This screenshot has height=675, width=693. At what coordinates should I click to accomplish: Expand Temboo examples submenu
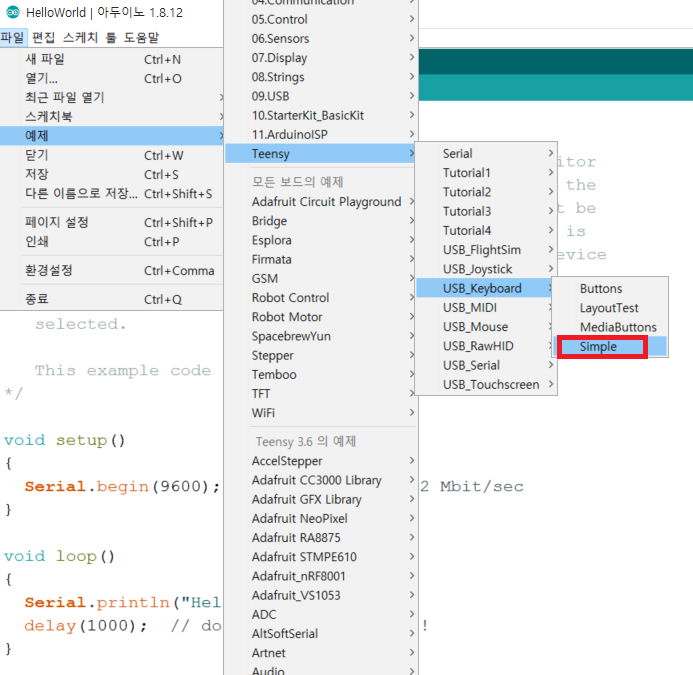321,375
